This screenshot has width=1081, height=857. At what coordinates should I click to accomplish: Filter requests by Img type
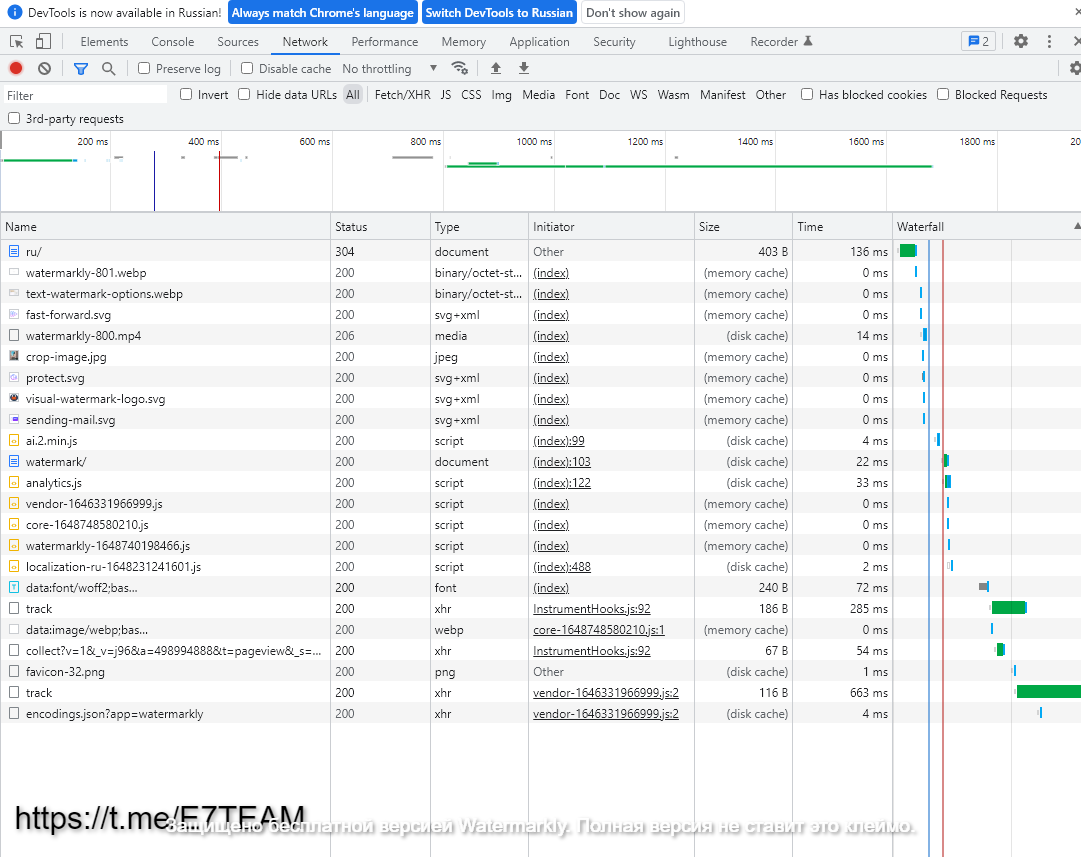[501, 94]
